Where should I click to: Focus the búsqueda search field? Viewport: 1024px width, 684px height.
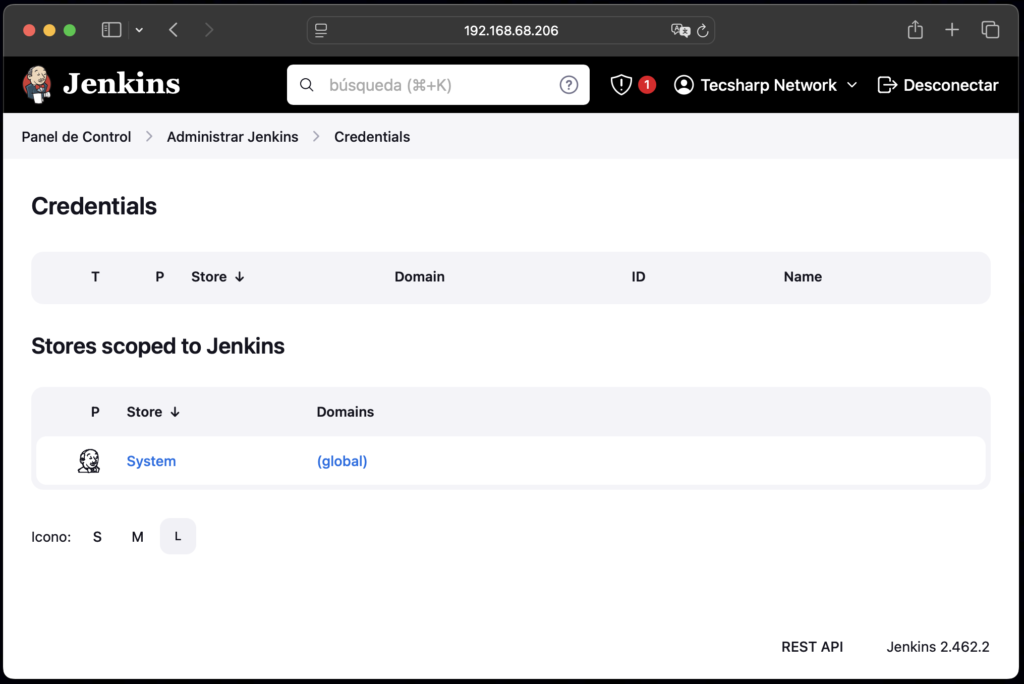point(438,85)
